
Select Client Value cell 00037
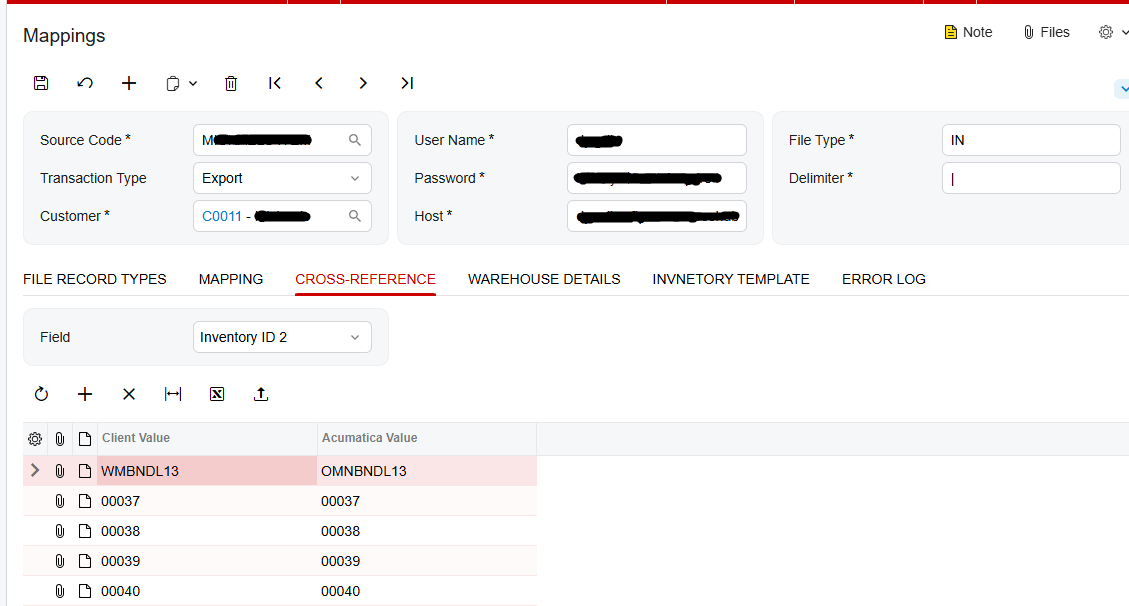[207, 501]
